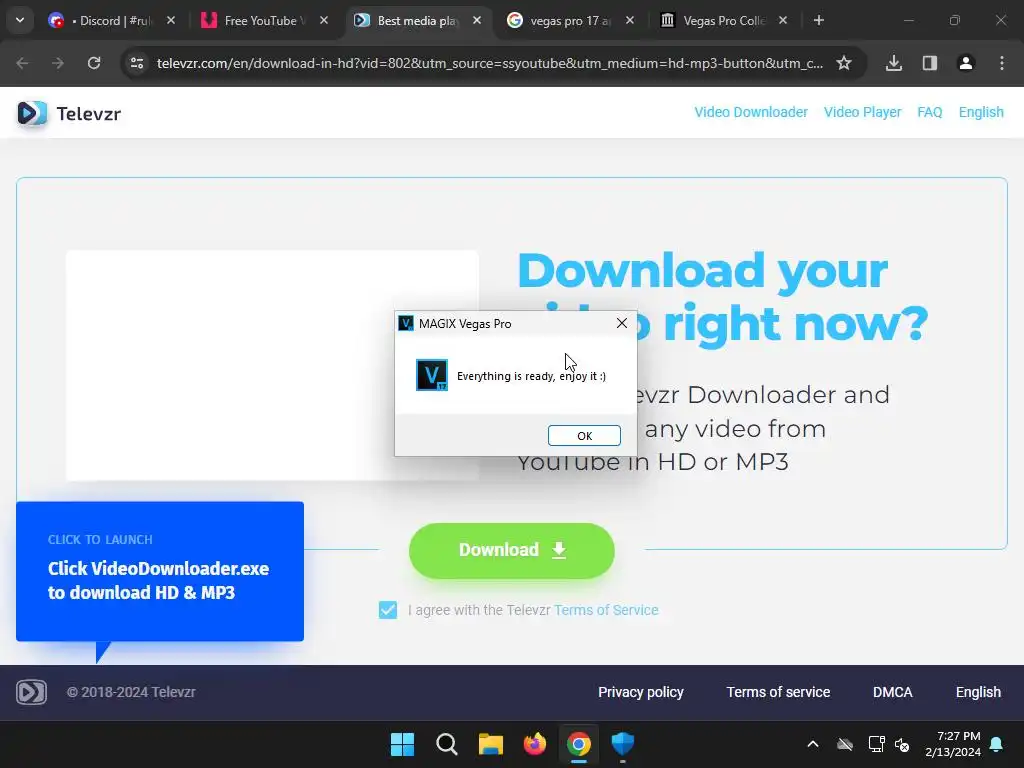Open the FAQ nav link
The width and height of the screenshot is (1024, 768).
coord(929,112)
